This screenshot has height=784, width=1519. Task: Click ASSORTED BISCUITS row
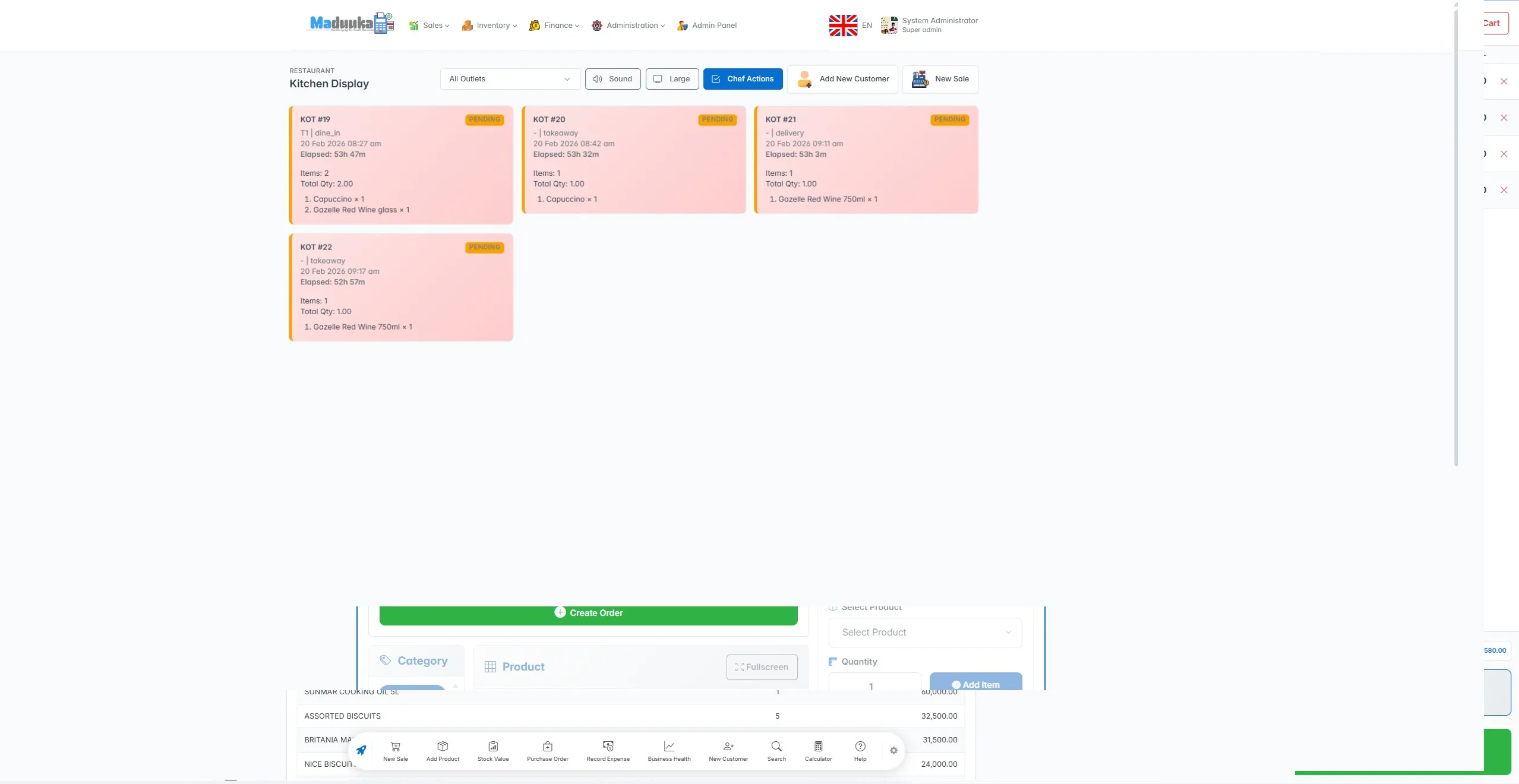(630, 716)
